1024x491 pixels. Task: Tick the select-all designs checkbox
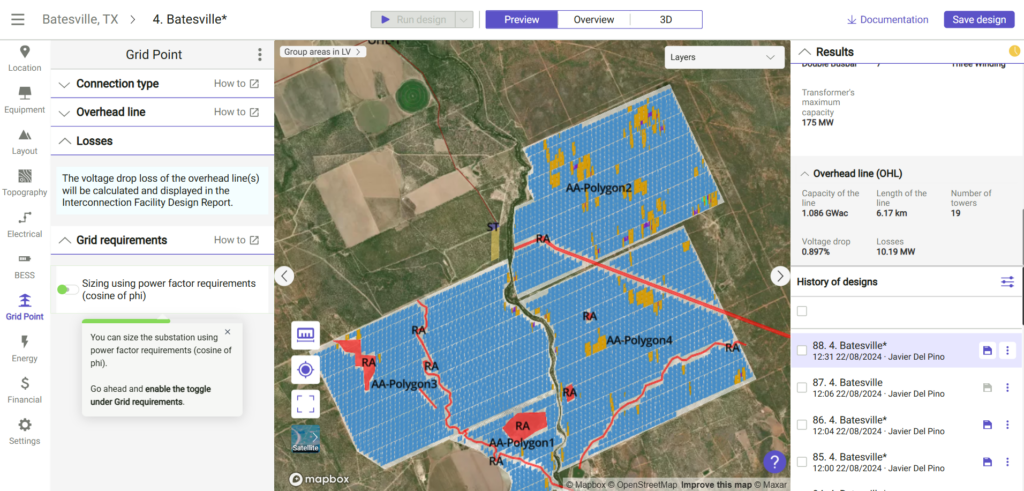pos(801,311)
